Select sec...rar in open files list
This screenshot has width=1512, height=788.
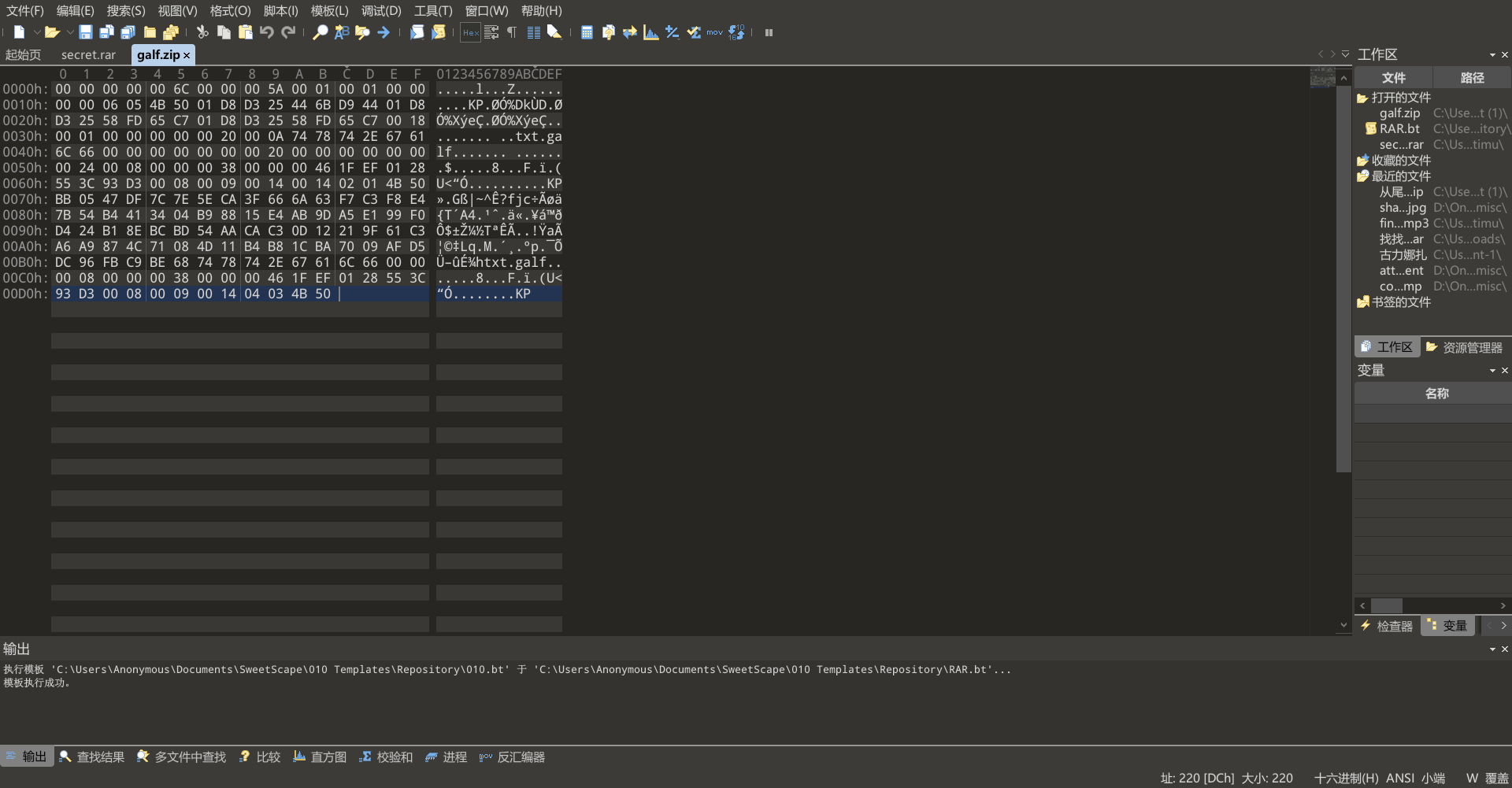(1401, 145)
